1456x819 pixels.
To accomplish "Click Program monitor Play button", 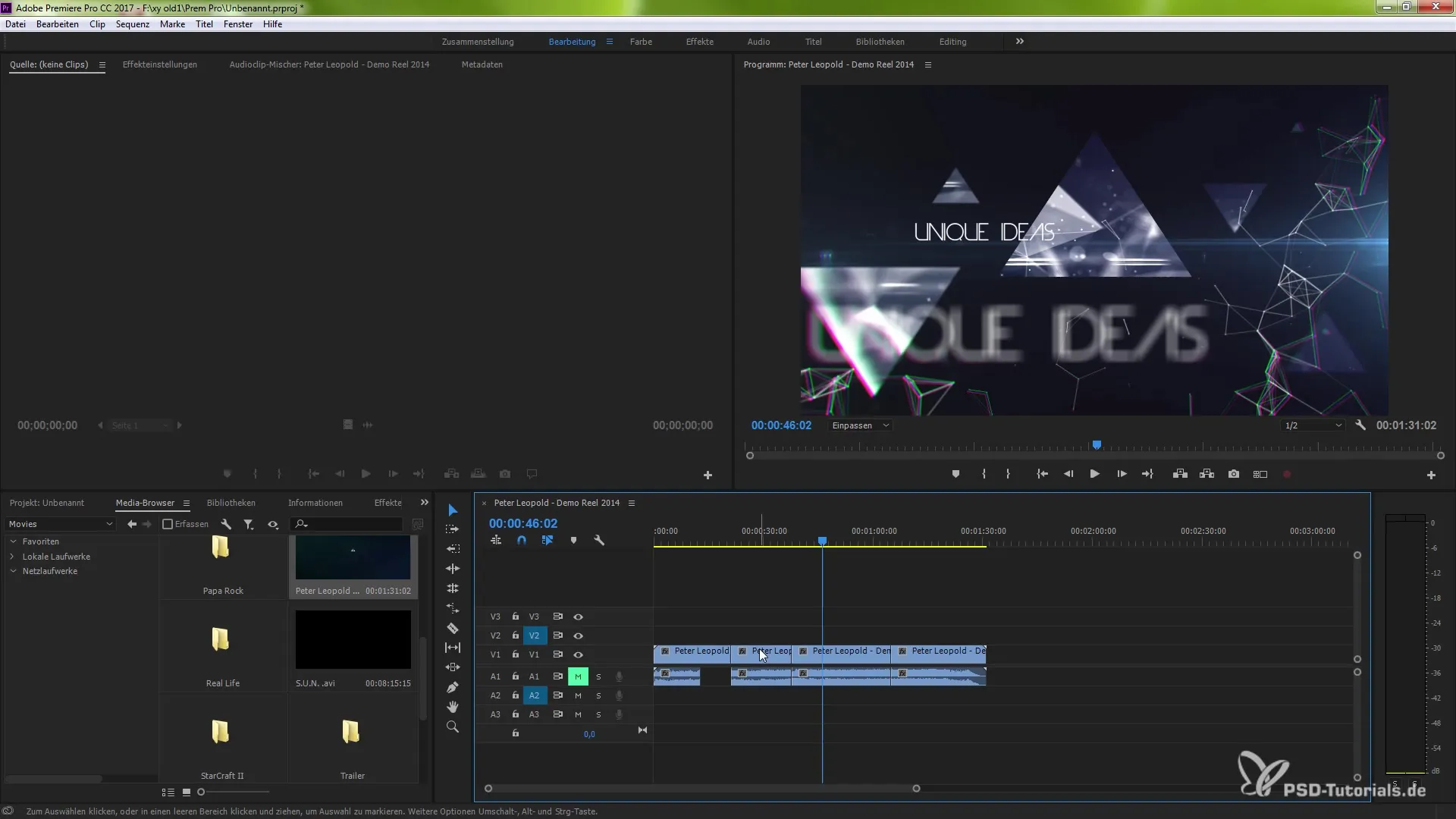I will 1095,474.
